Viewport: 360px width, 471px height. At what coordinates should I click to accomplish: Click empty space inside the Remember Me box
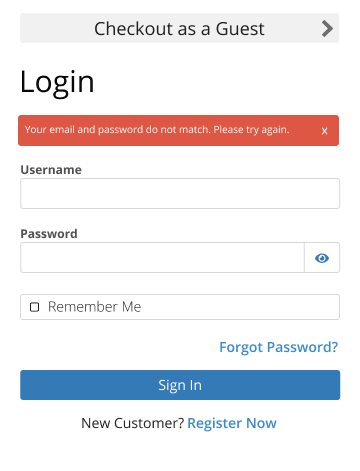240,307
